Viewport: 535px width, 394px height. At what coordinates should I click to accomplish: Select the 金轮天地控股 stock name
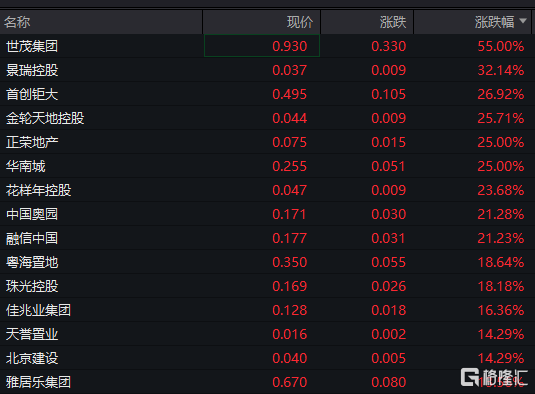click(45, 118)
